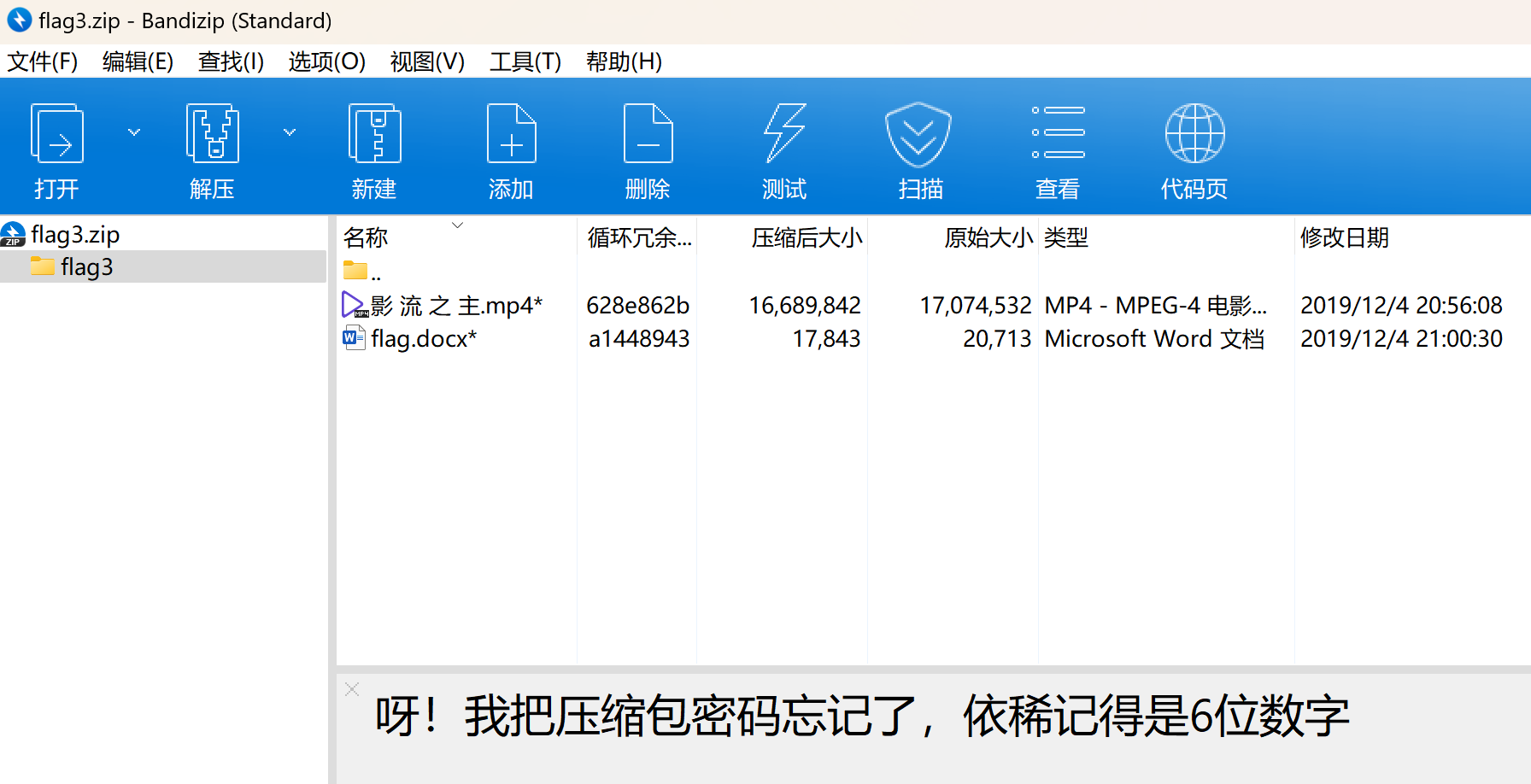The width and height of the screenshot is (1531, 784).
Task: Click compressed size 17,843
Action: (x=826, y=339)
